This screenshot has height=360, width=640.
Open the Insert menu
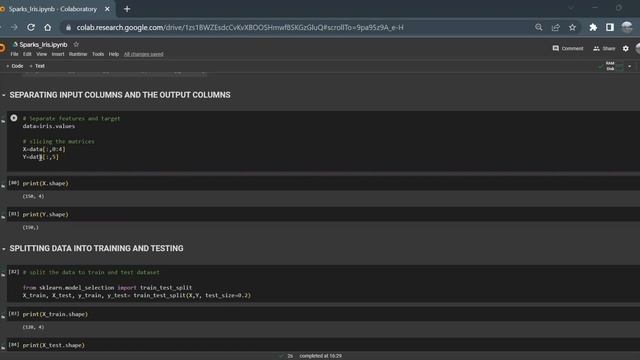[x=58, y=54]
